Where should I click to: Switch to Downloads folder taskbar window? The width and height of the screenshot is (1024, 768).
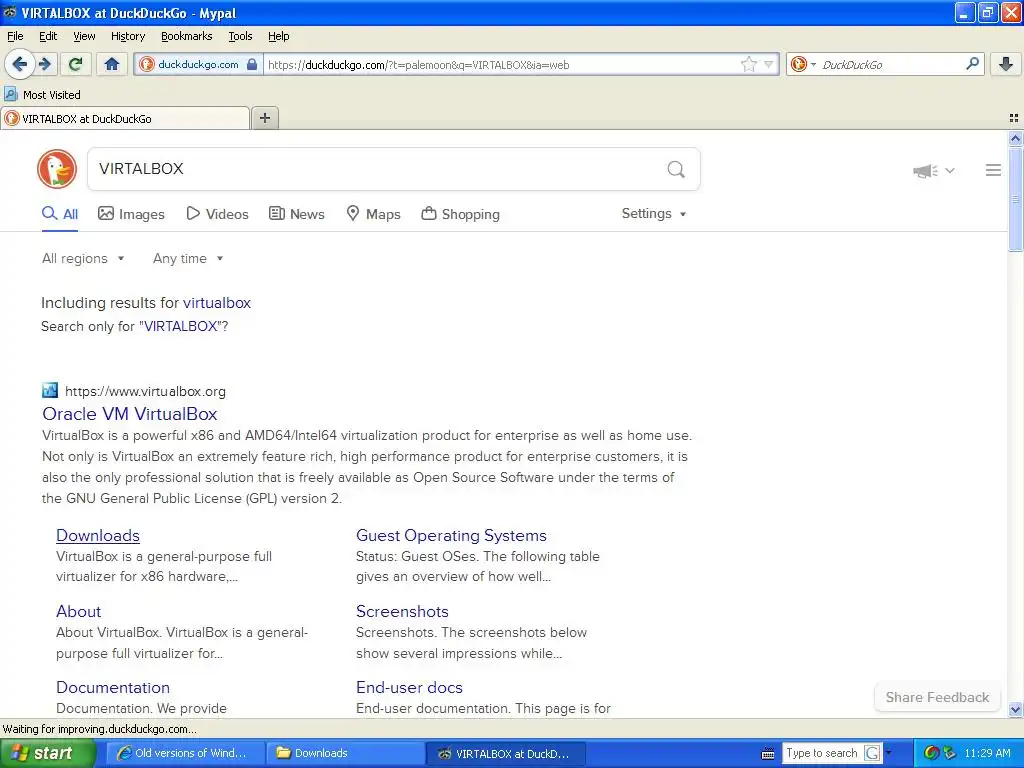tap(345, 753)
